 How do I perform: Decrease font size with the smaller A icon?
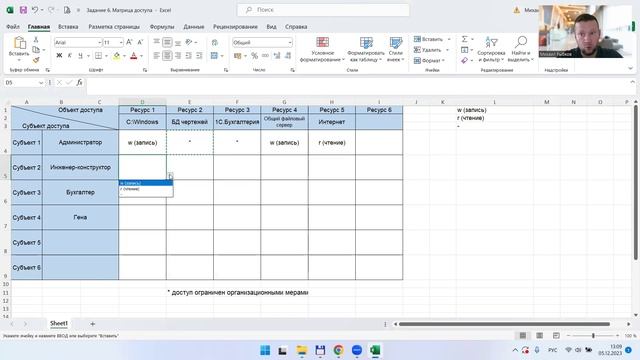[140, 42]
